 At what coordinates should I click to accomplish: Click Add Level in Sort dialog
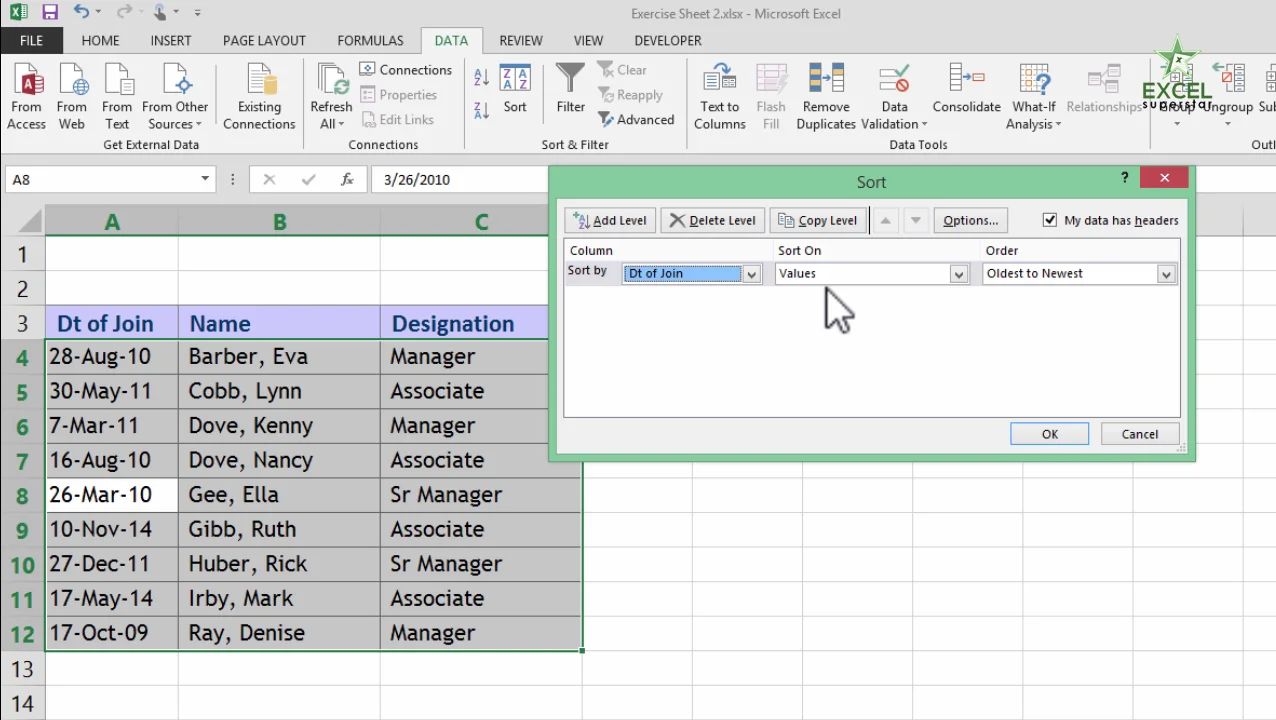(x=610, y=220)
